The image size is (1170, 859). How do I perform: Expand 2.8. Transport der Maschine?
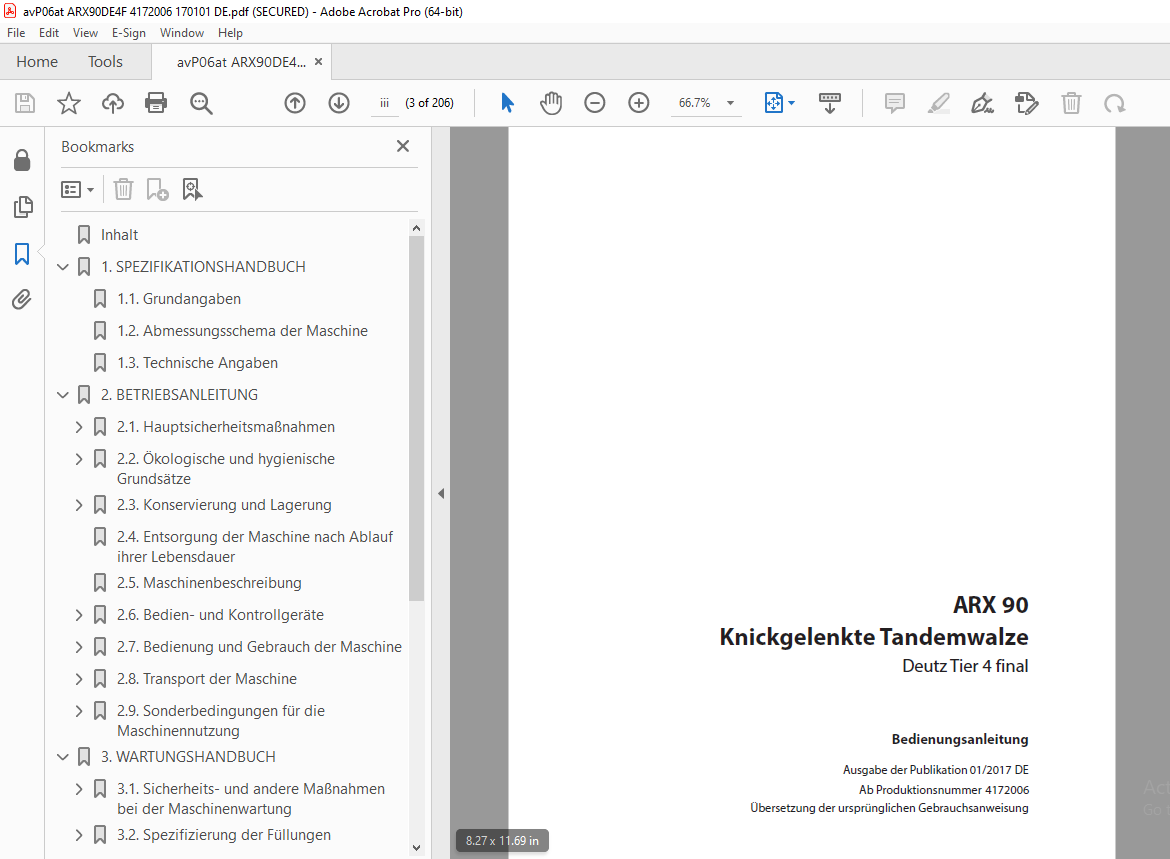click(79, 679)
